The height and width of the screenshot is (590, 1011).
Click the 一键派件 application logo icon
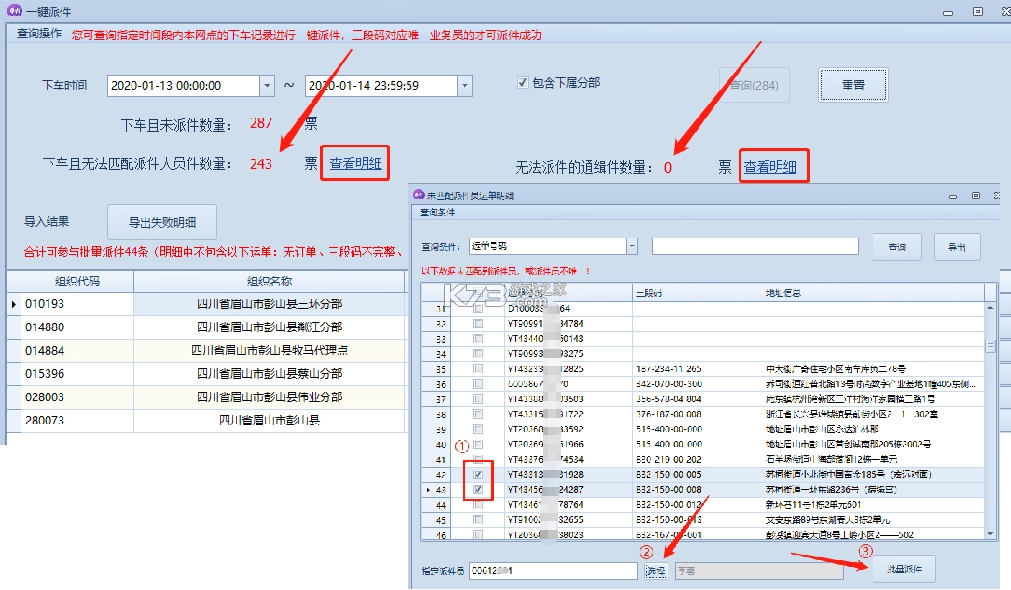(13, 11)
